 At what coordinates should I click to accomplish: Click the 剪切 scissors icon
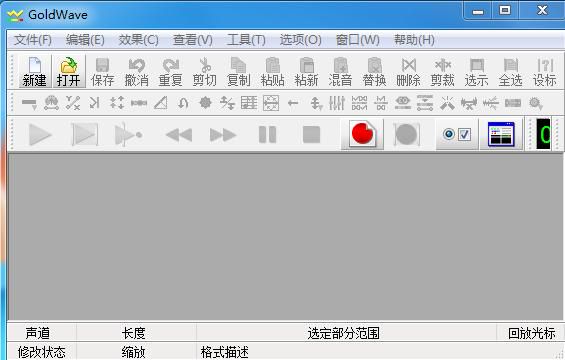(x=205, y=71)
